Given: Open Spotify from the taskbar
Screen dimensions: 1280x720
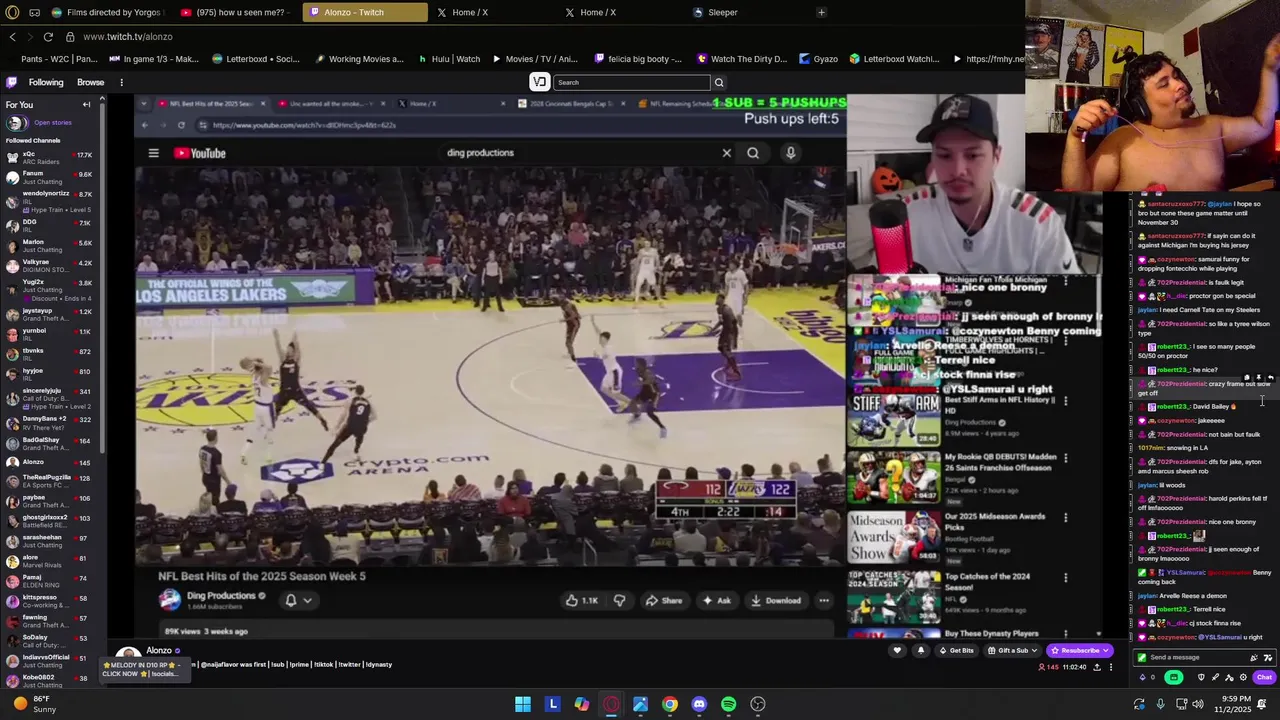Looking at the screenshot, I should point(728,704).
